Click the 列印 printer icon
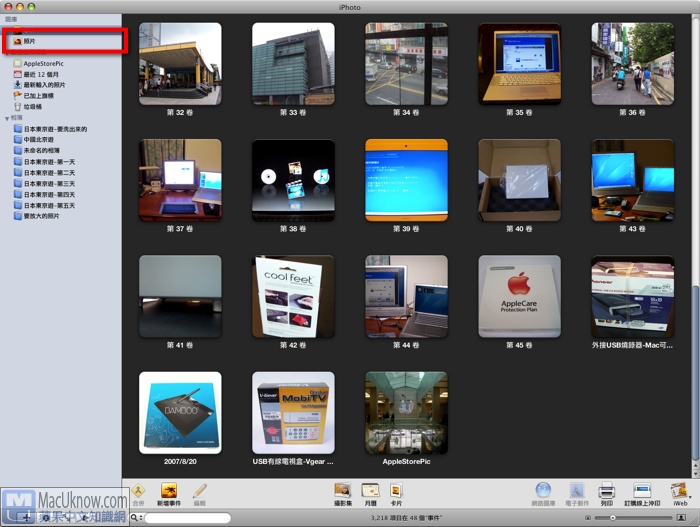 (x=606, y=490)
